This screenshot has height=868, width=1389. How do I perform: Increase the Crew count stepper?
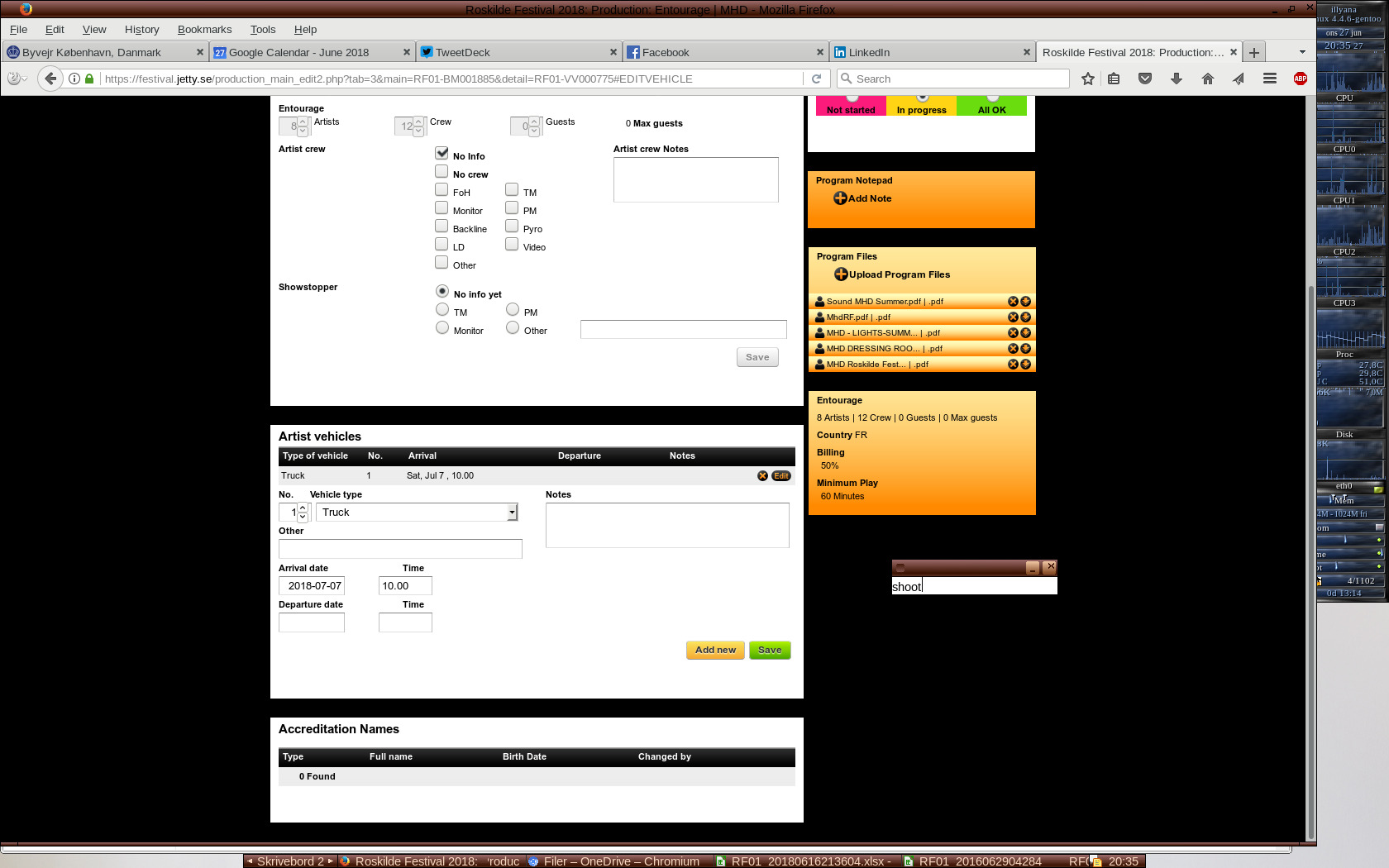418,122
